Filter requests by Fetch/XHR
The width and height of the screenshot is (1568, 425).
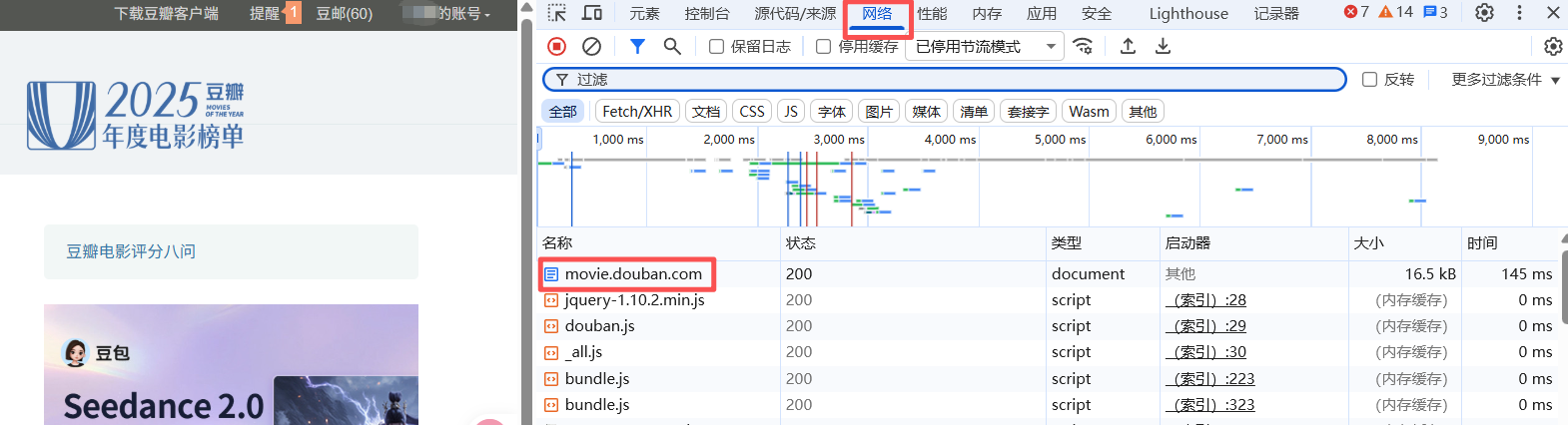(x=637, y=112)
